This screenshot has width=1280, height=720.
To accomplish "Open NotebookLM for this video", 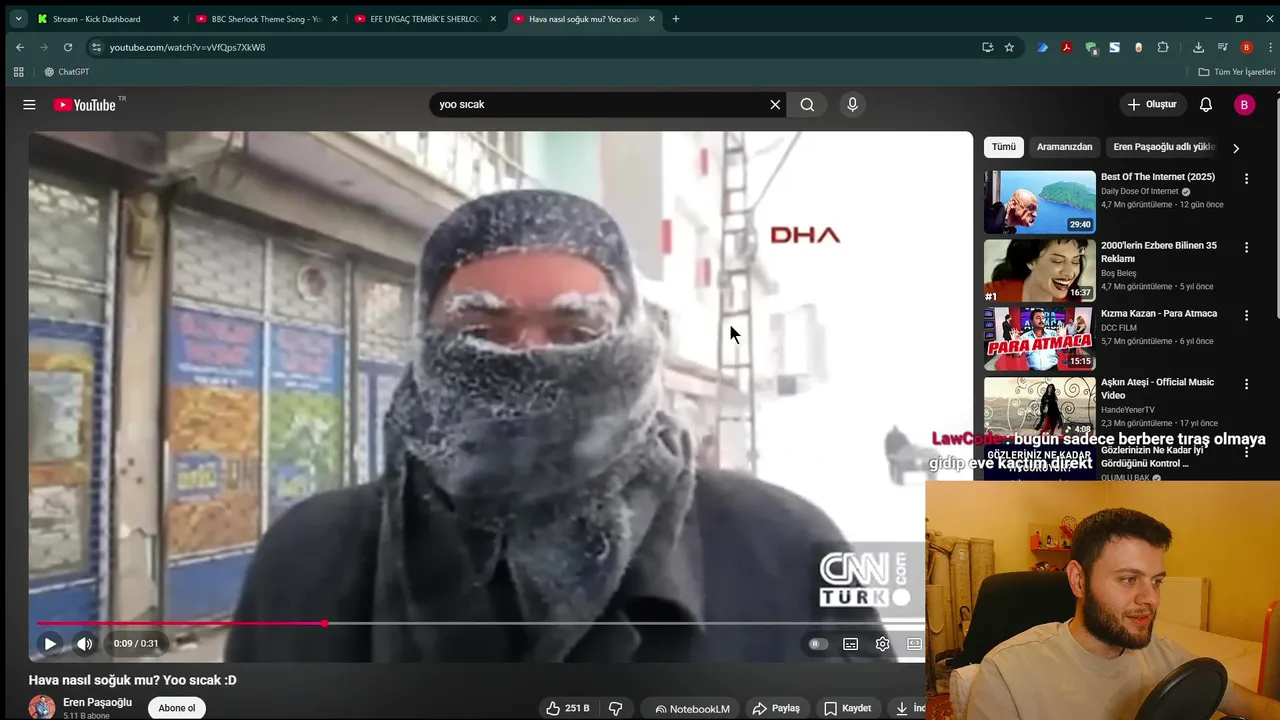I will tap(691, 709).
